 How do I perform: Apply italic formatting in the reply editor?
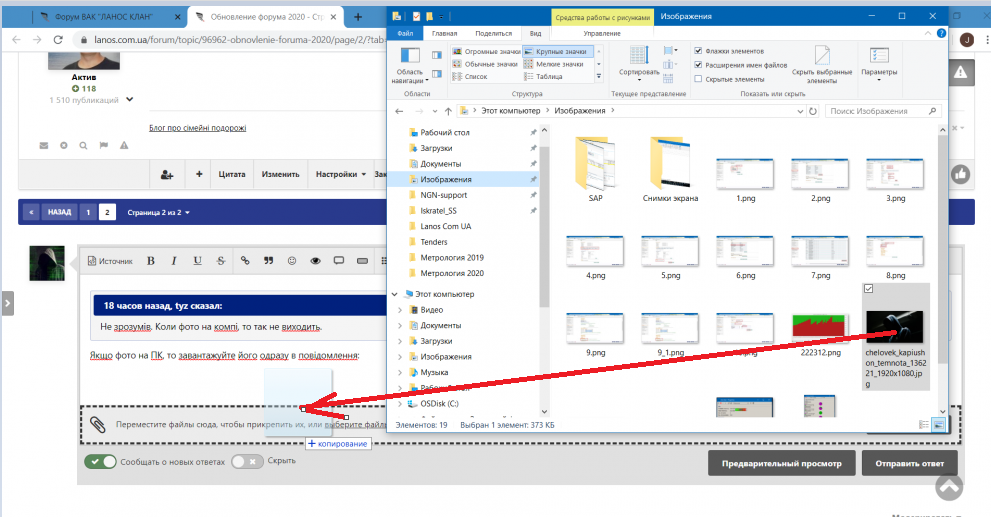[174, 261]
